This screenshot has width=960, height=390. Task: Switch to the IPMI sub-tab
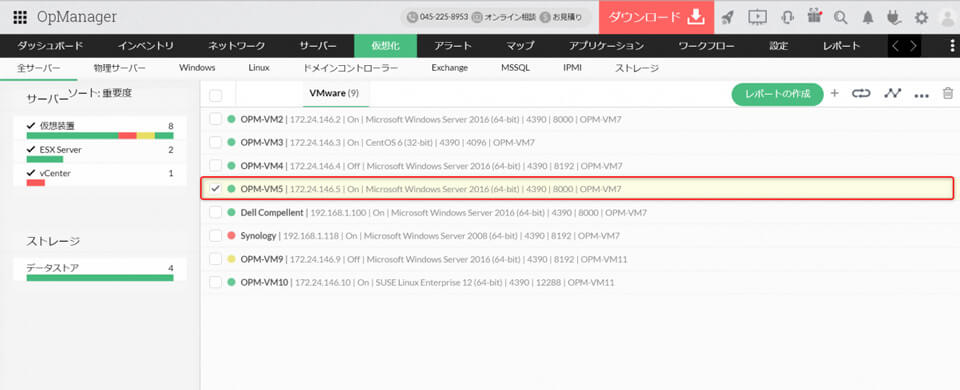[x=572, y=68]
